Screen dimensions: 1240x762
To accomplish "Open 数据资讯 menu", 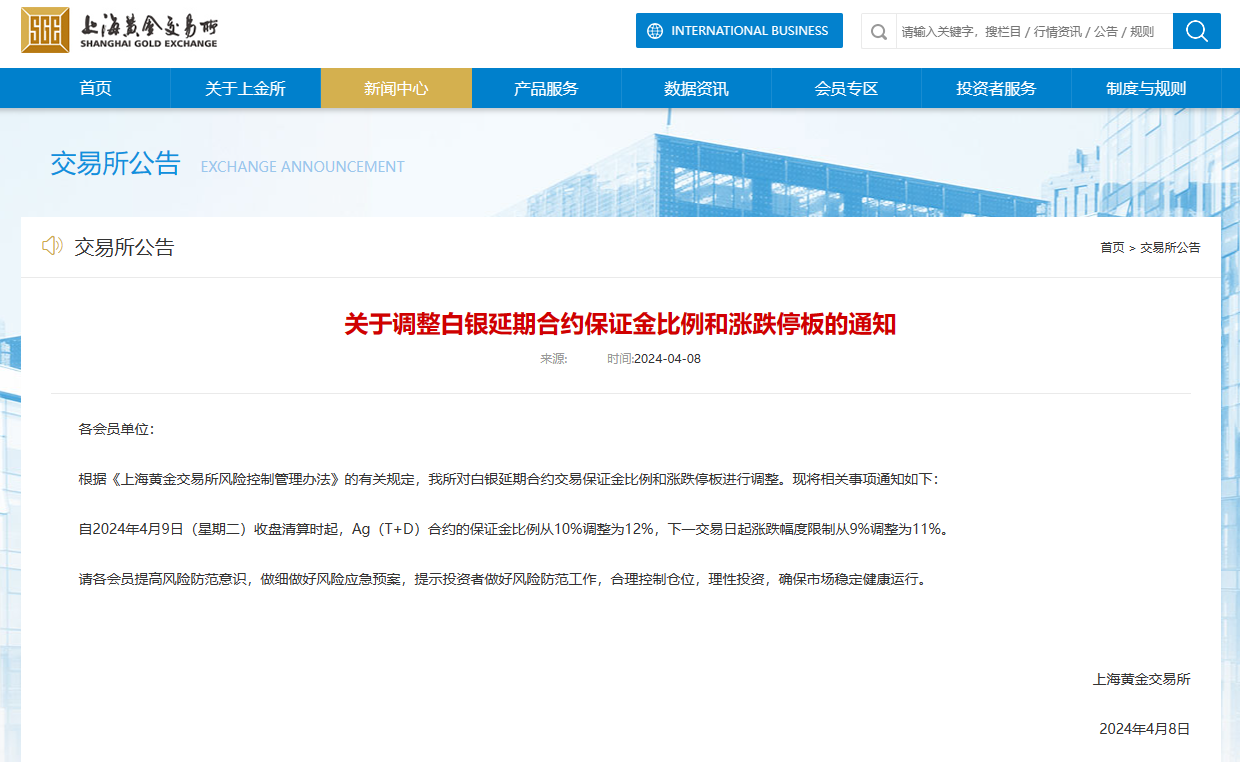I will click(696, 88).
